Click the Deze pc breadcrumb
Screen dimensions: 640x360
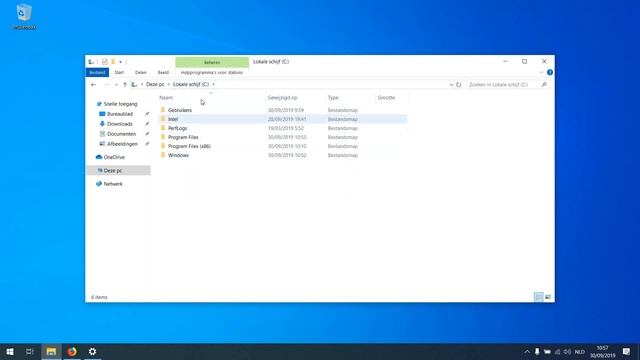(155, 84)
